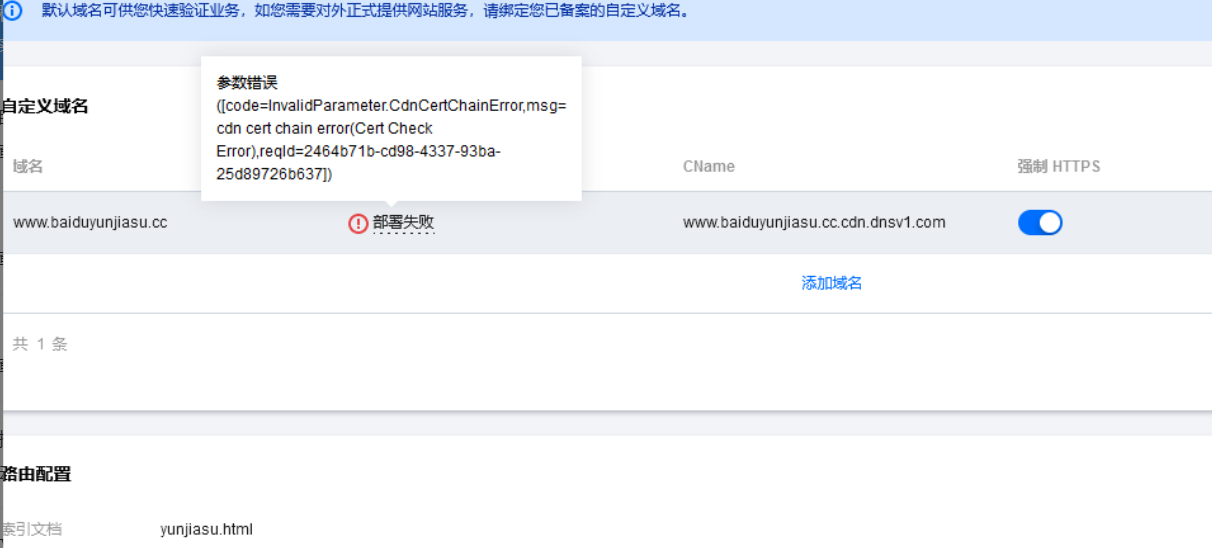Click the 共 1 条 record count

40,344
